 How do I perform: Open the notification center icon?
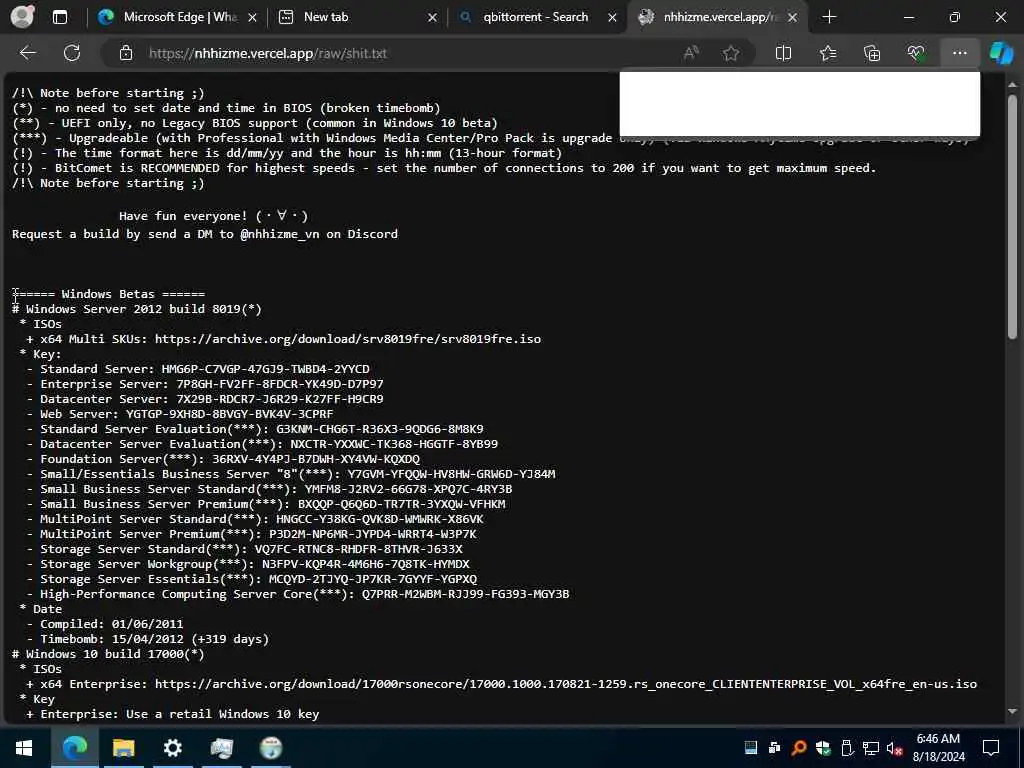(x=991, y=748)
